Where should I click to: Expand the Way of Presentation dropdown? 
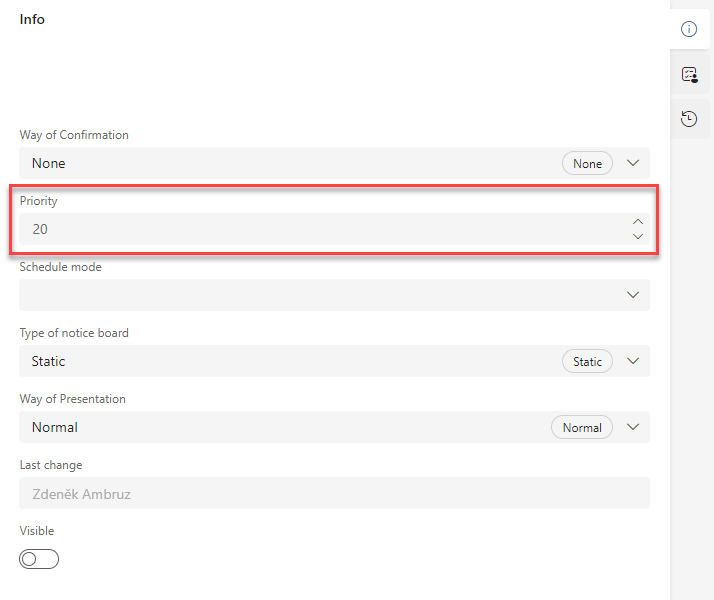pyautogui.click(x=633, y=427)
